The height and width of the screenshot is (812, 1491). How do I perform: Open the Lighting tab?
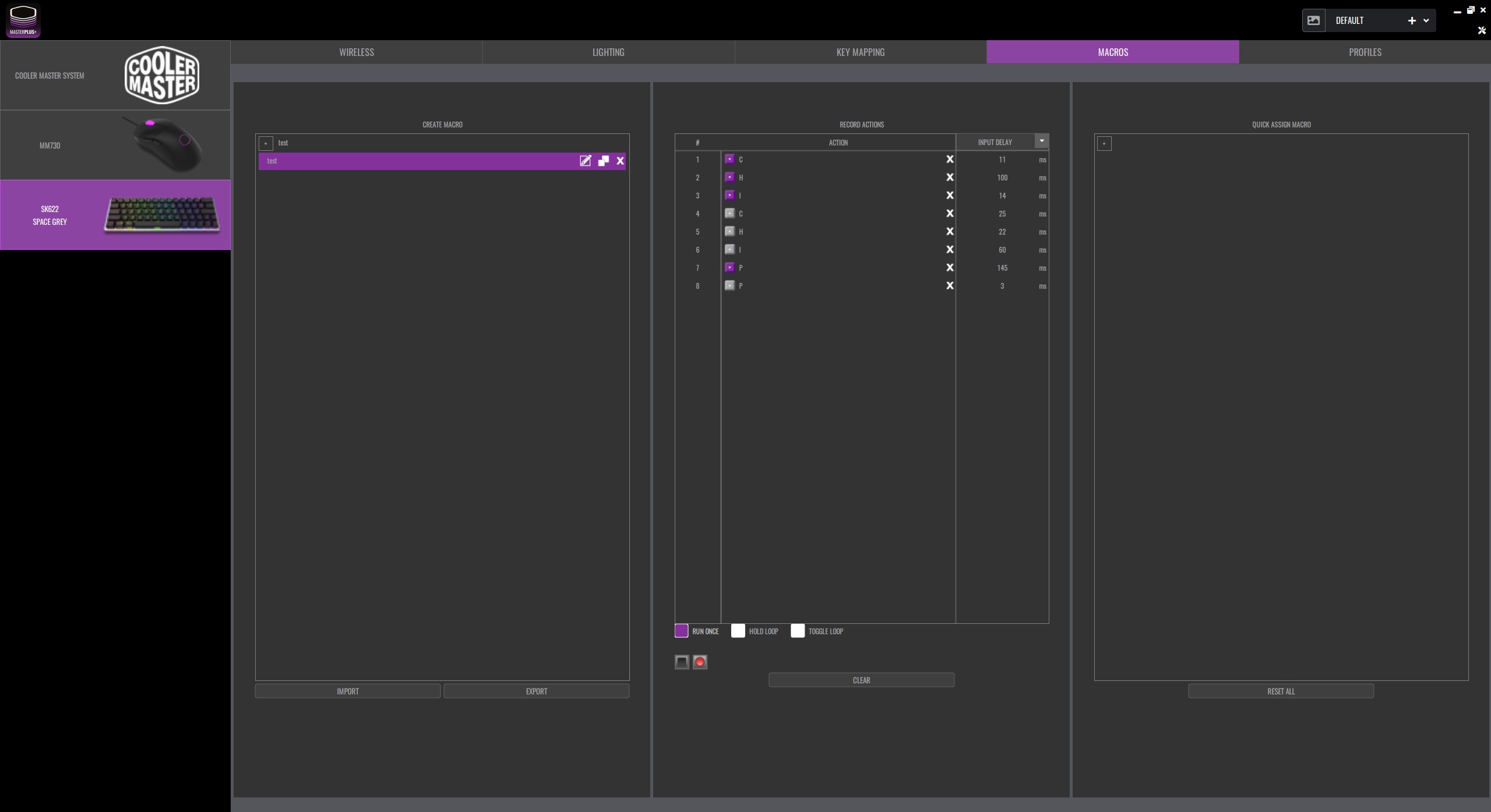tap(608, 52)
